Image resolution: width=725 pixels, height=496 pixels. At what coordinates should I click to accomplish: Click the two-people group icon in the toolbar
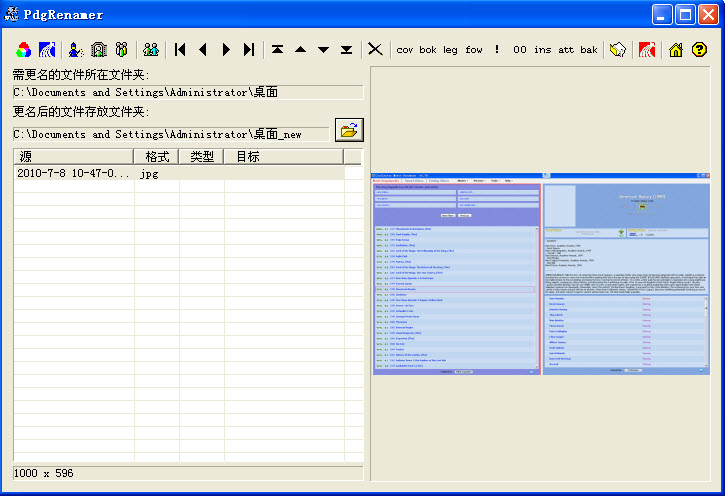(150, 49)
